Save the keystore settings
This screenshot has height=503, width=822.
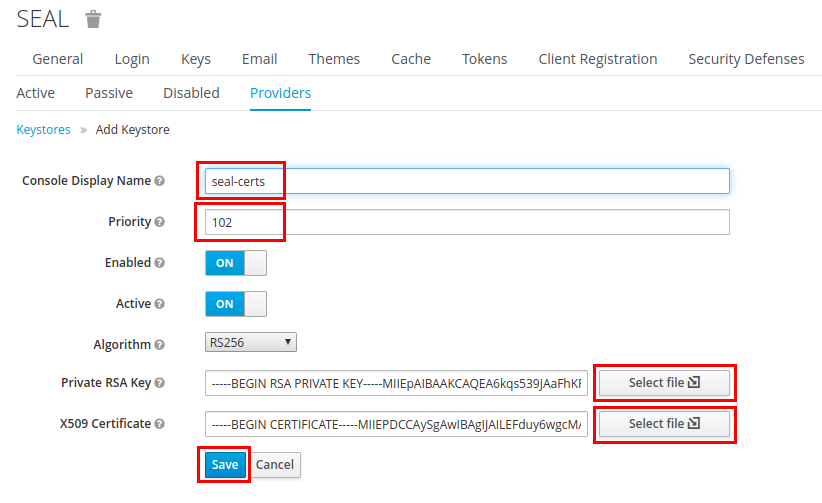pyautogui.click(x=225, y=465)
